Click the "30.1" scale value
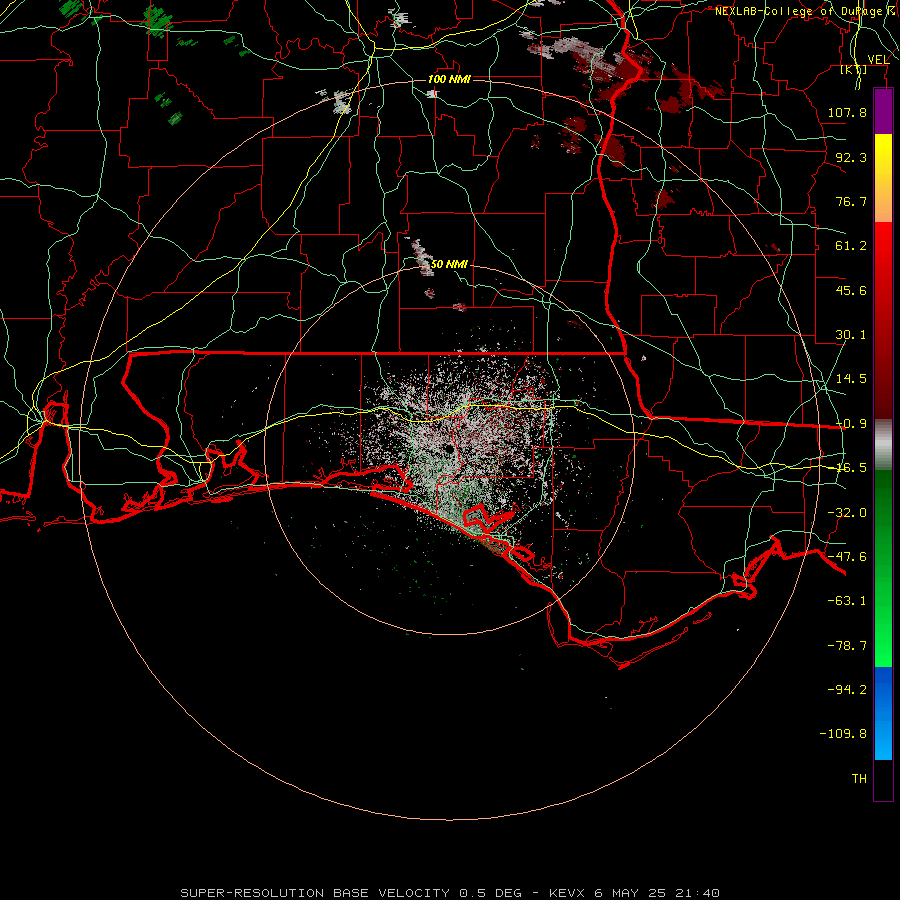The width and height of the screenshot is (900, 900). pos(851,335)
